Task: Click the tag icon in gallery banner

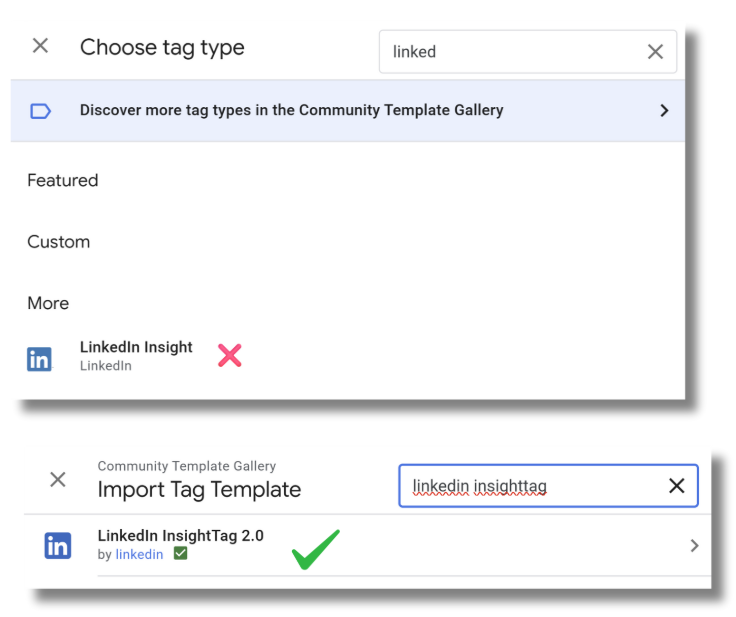Action: pos(40,111)
